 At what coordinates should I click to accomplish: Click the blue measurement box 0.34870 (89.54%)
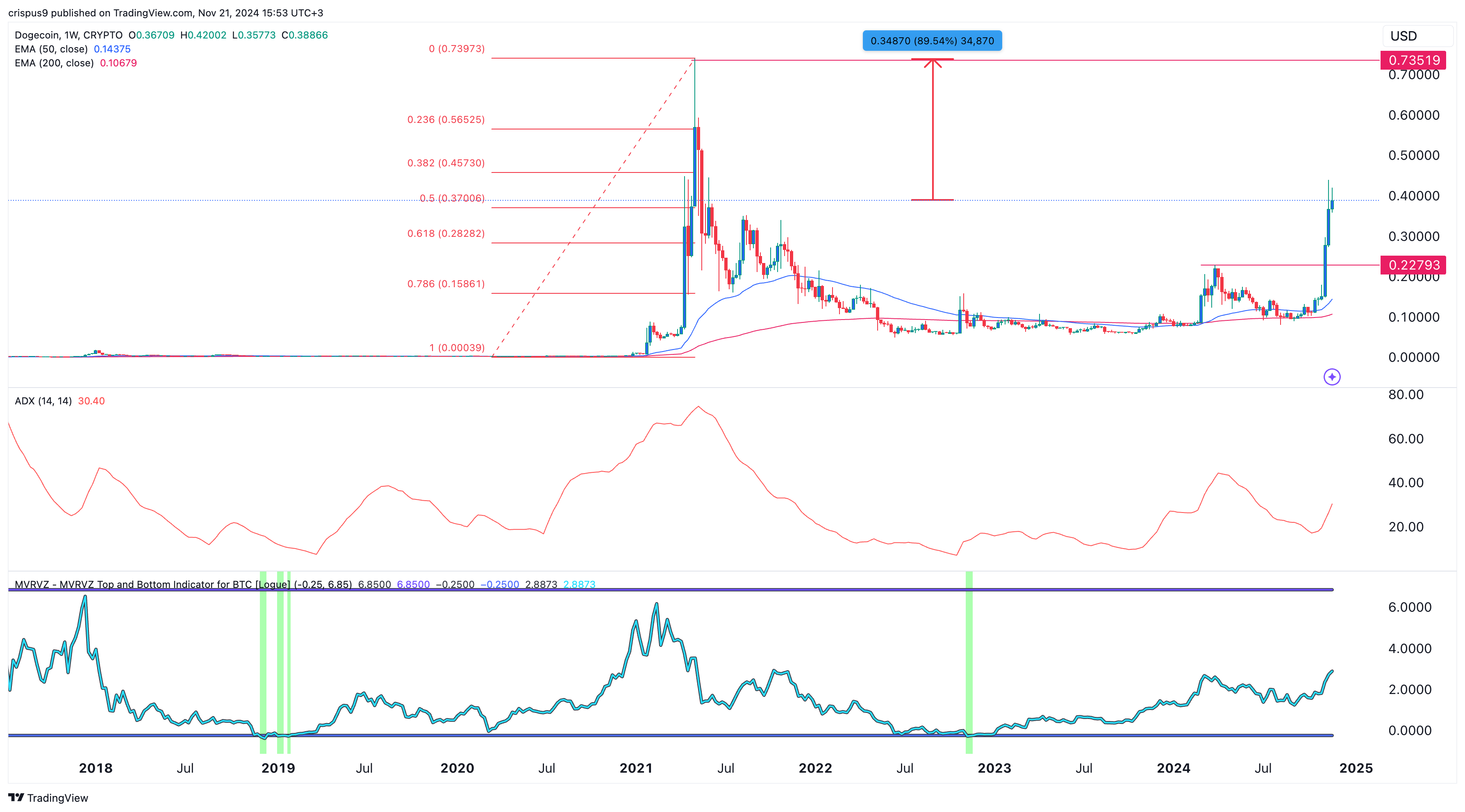point(932,41)
